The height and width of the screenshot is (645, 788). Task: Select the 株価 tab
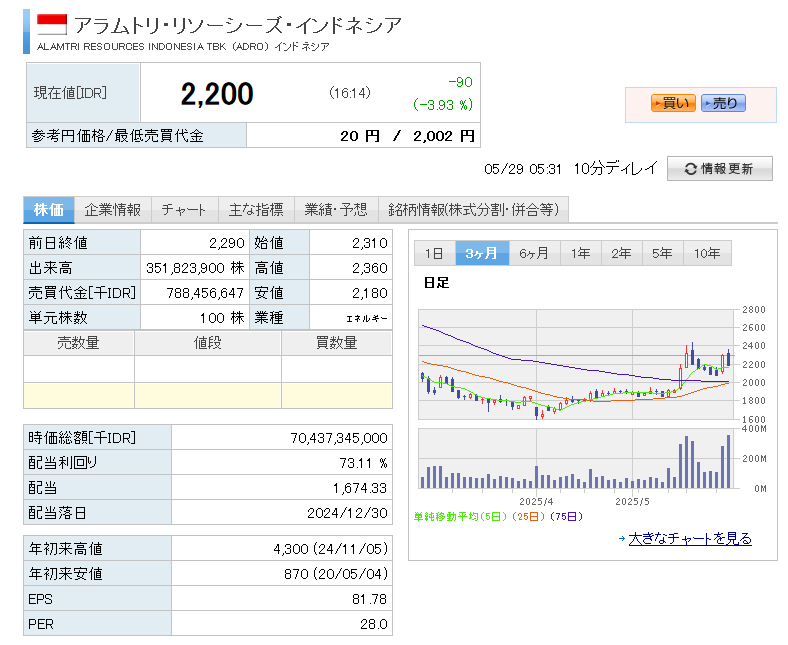coord(49,210)
